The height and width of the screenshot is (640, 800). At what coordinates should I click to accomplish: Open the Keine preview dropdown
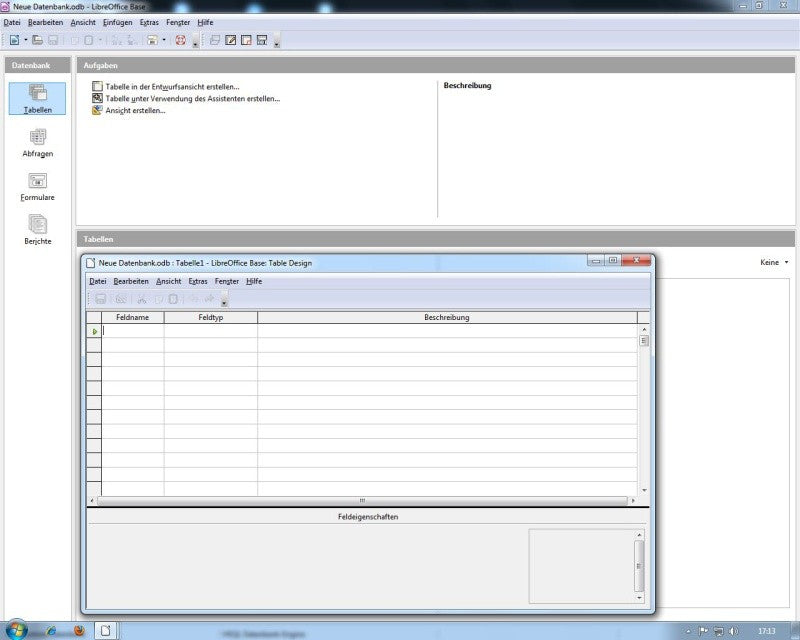pyautogui.click(x=774, y=262)
